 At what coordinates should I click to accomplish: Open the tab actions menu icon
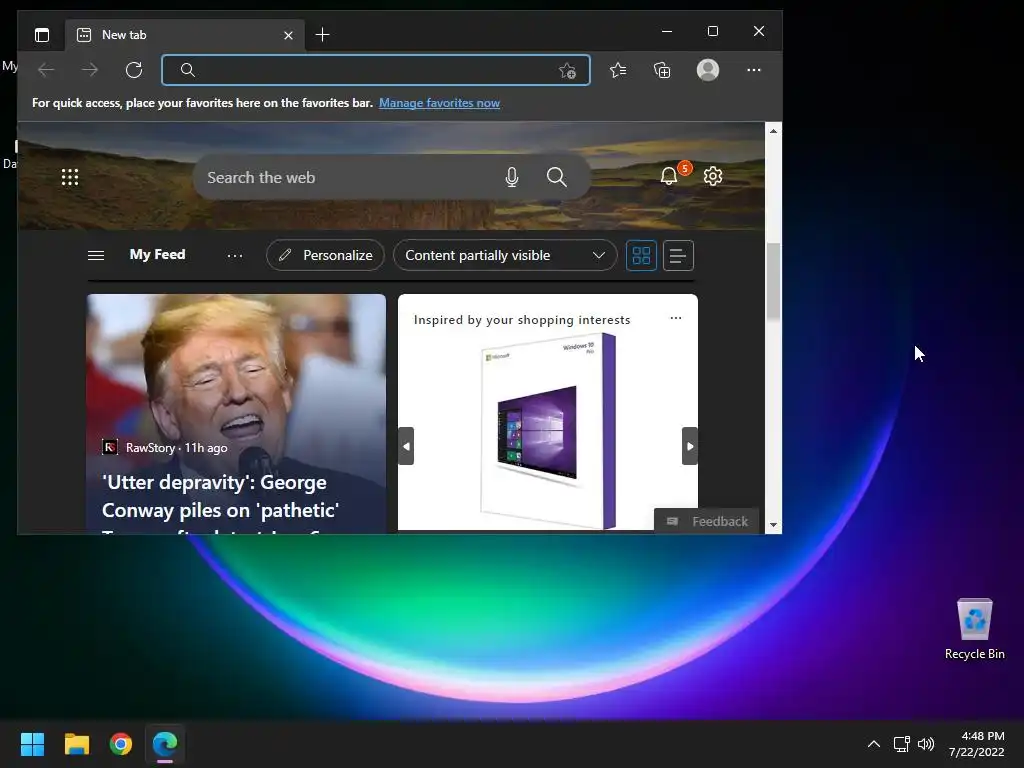pyautogui.click(x=42, y=35)
